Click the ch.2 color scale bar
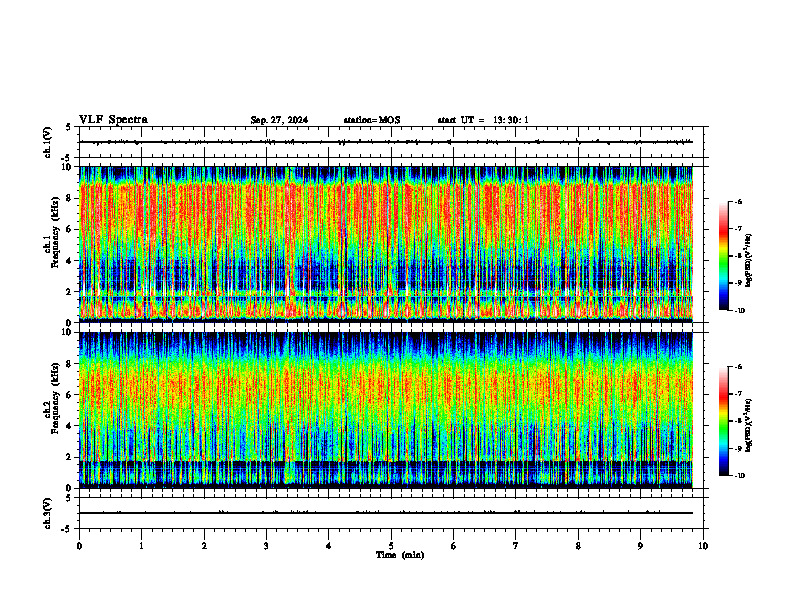The image size is (792, 612). click(x=723, y=421)
